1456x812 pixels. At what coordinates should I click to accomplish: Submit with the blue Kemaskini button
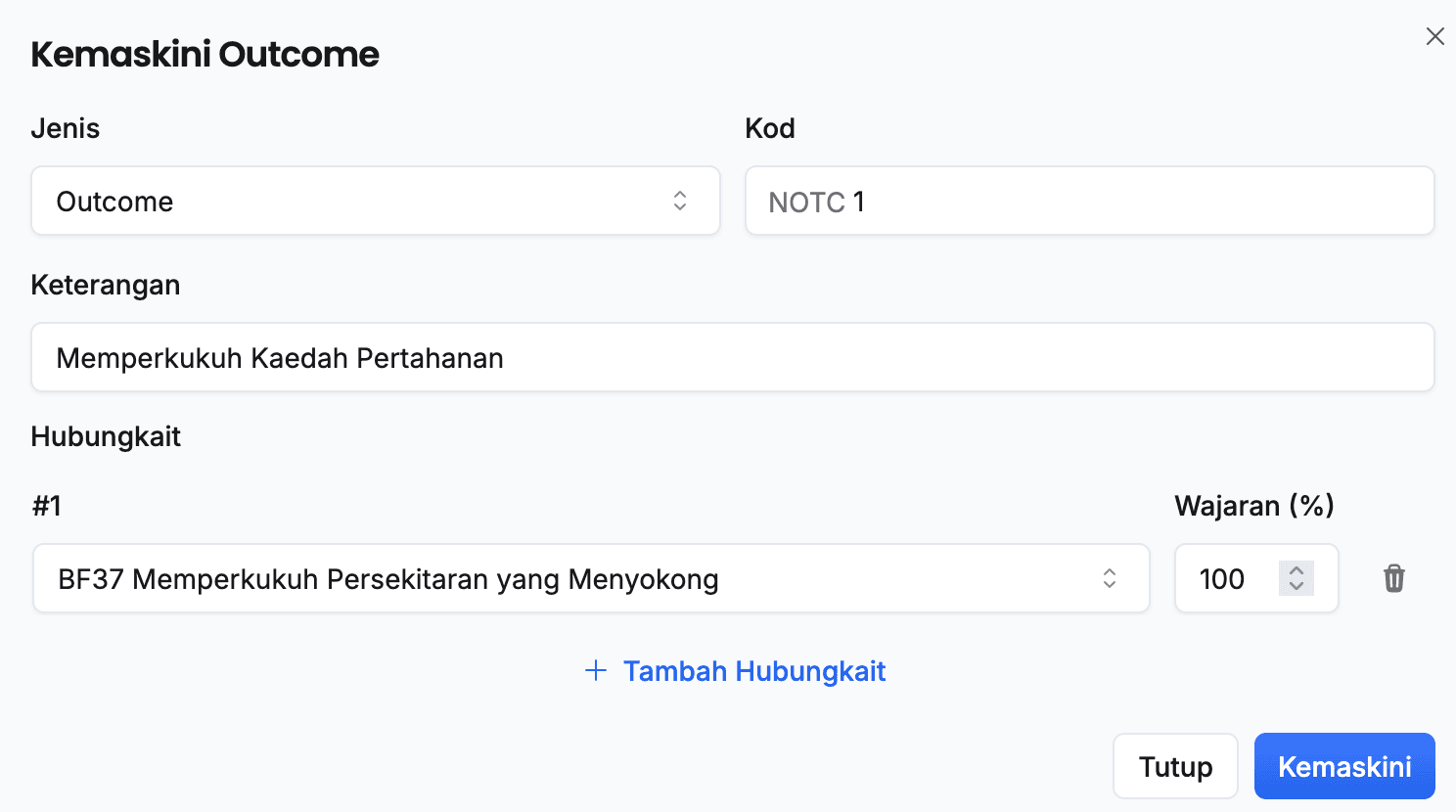pos(1343,766)
